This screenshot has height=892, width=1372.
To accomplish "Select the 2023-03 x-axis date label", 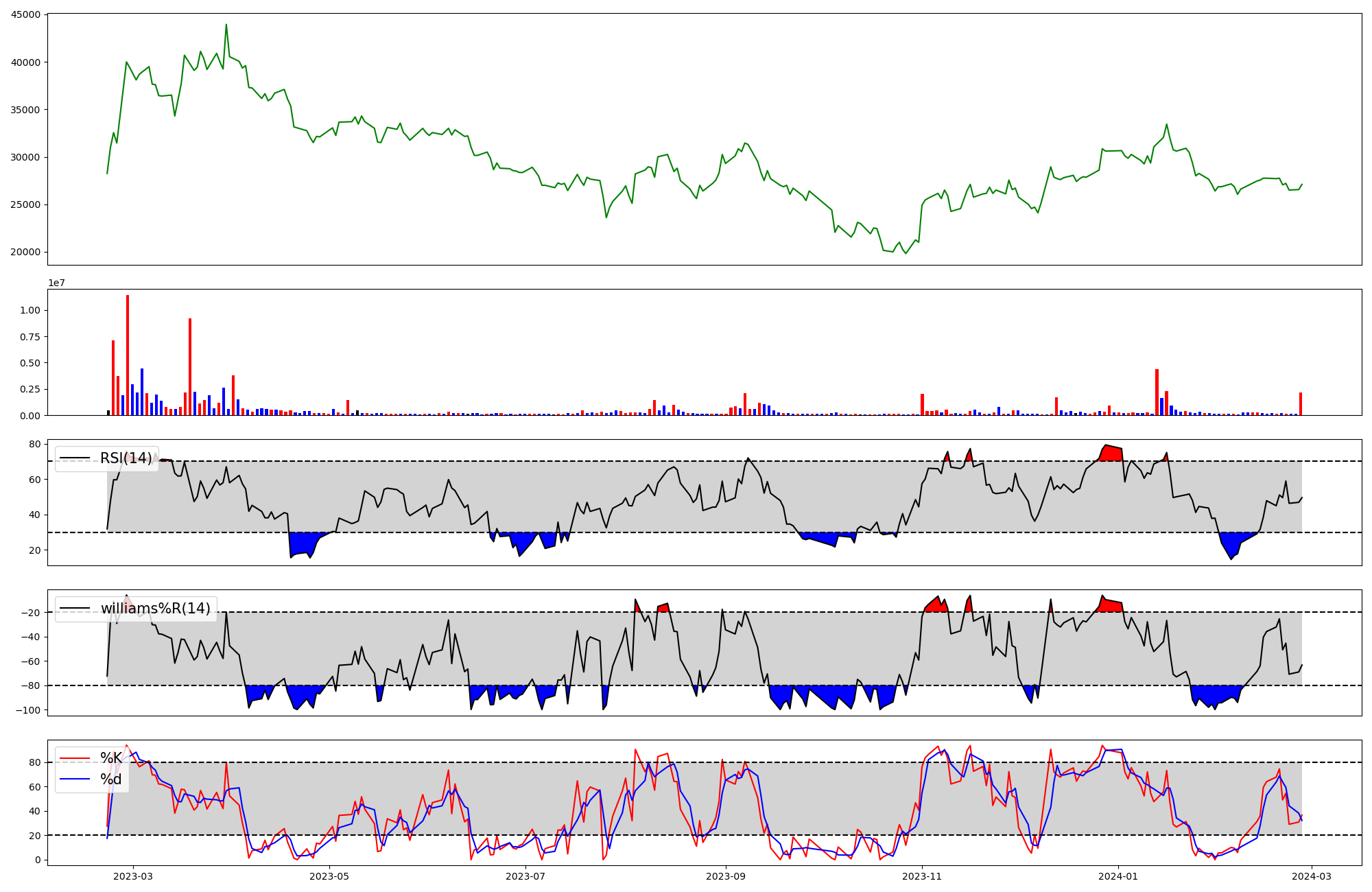I will (133, 876).
